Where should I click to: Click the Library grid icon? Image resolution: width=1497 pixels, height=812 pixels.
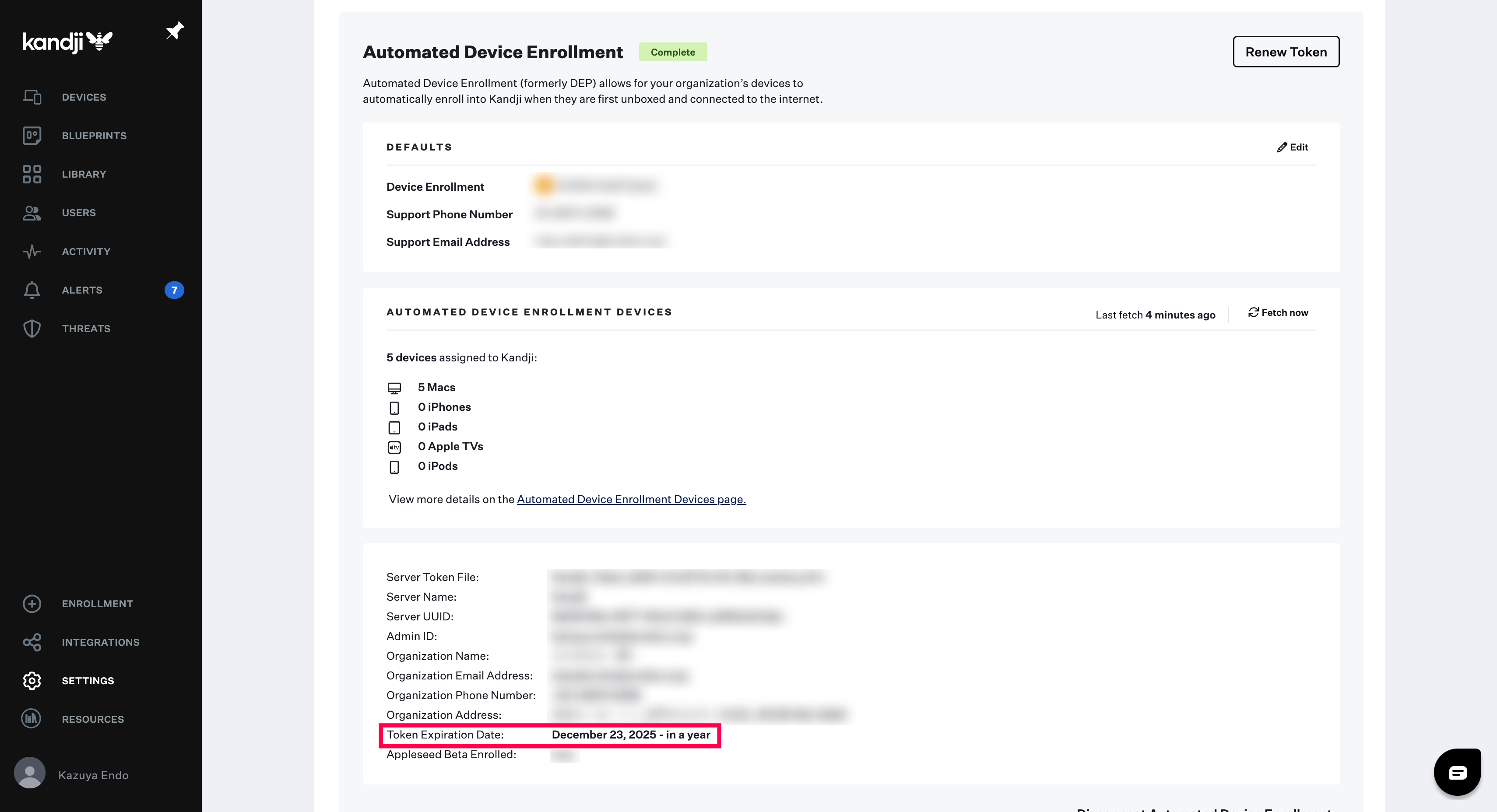click(32, 174)
